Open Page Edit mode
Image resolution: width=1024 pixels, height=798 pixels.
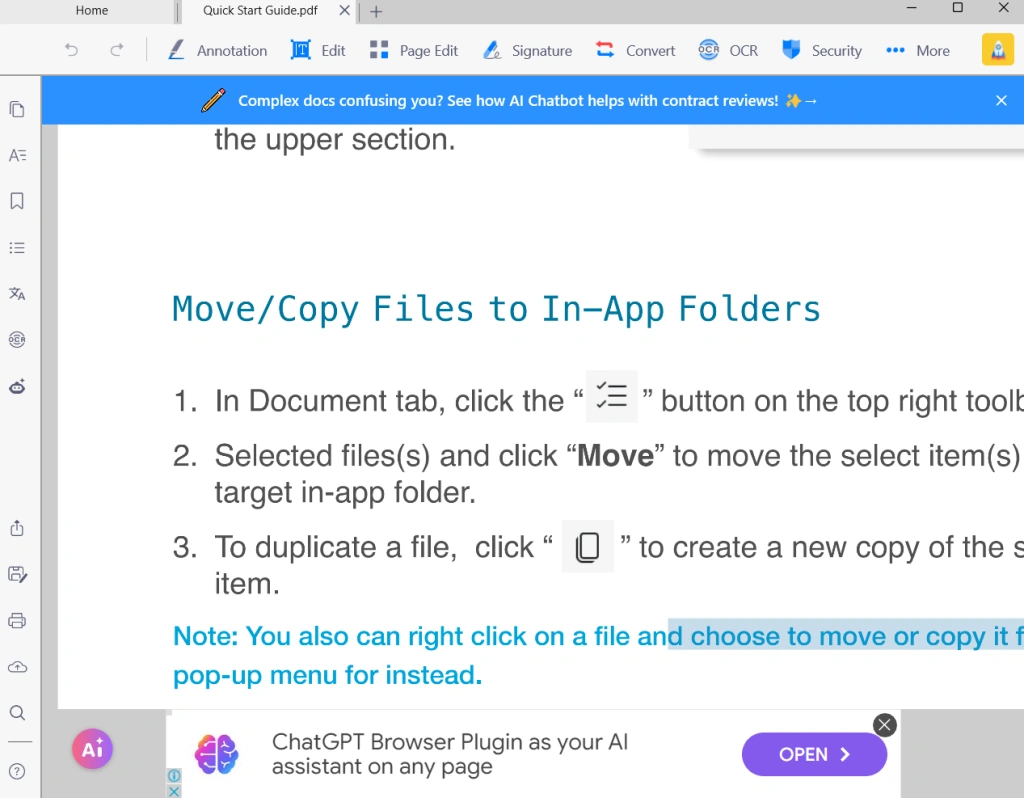pyautogui.click(x=414, y=50)
